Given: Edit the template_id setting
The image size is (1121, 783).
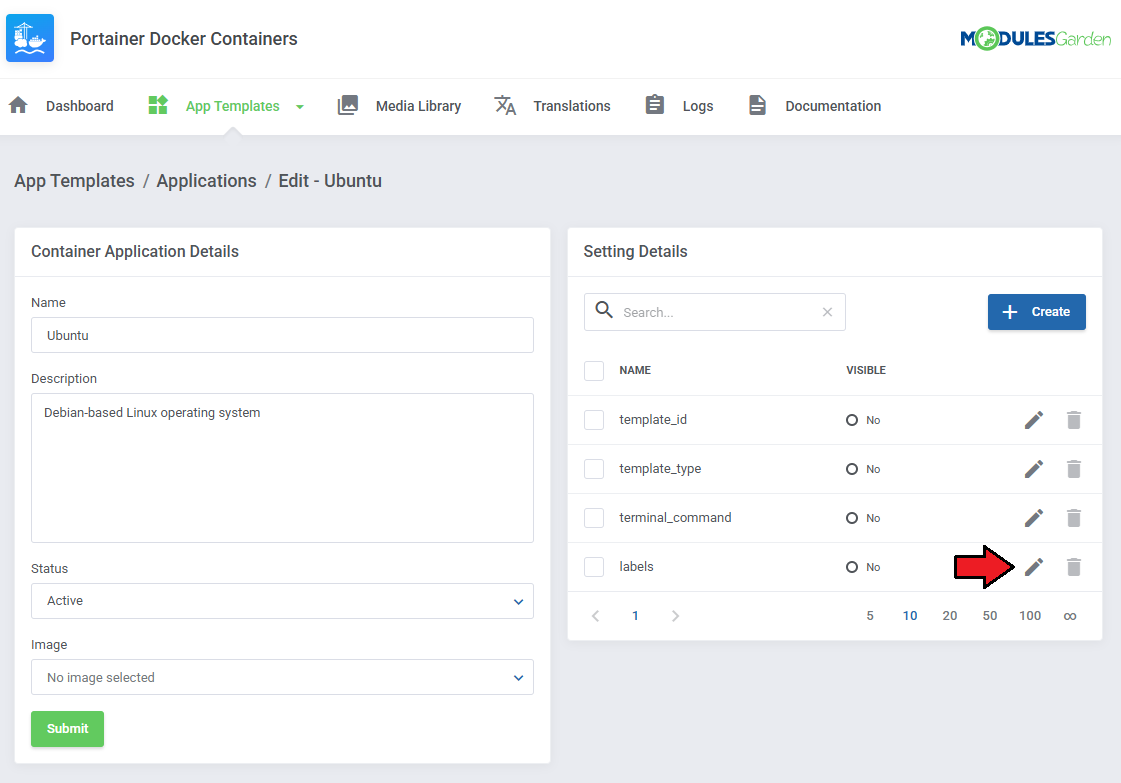Looking at the screenshot, I should (1034, 420).
